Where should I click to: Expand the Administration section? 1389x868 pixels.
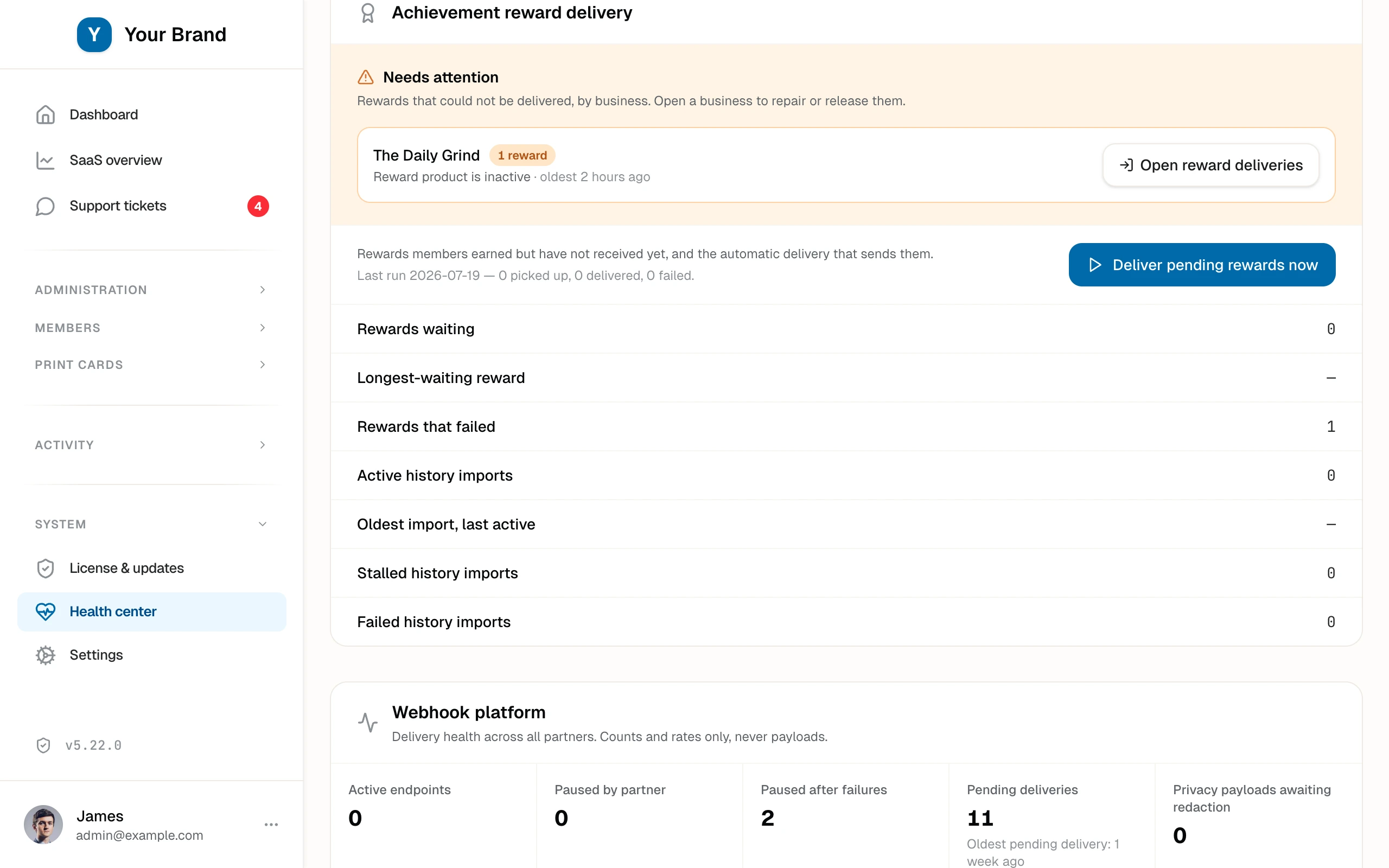[x=151, y=290]
